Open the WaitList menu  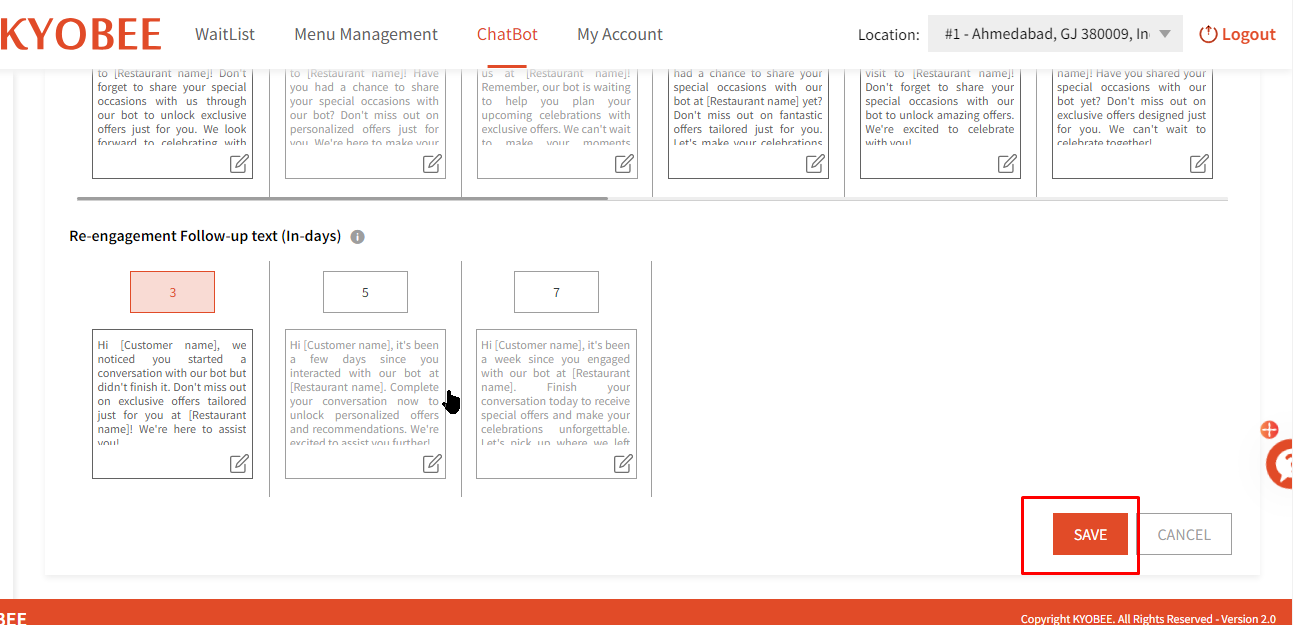pyautogui.click(x=225, y=34)
